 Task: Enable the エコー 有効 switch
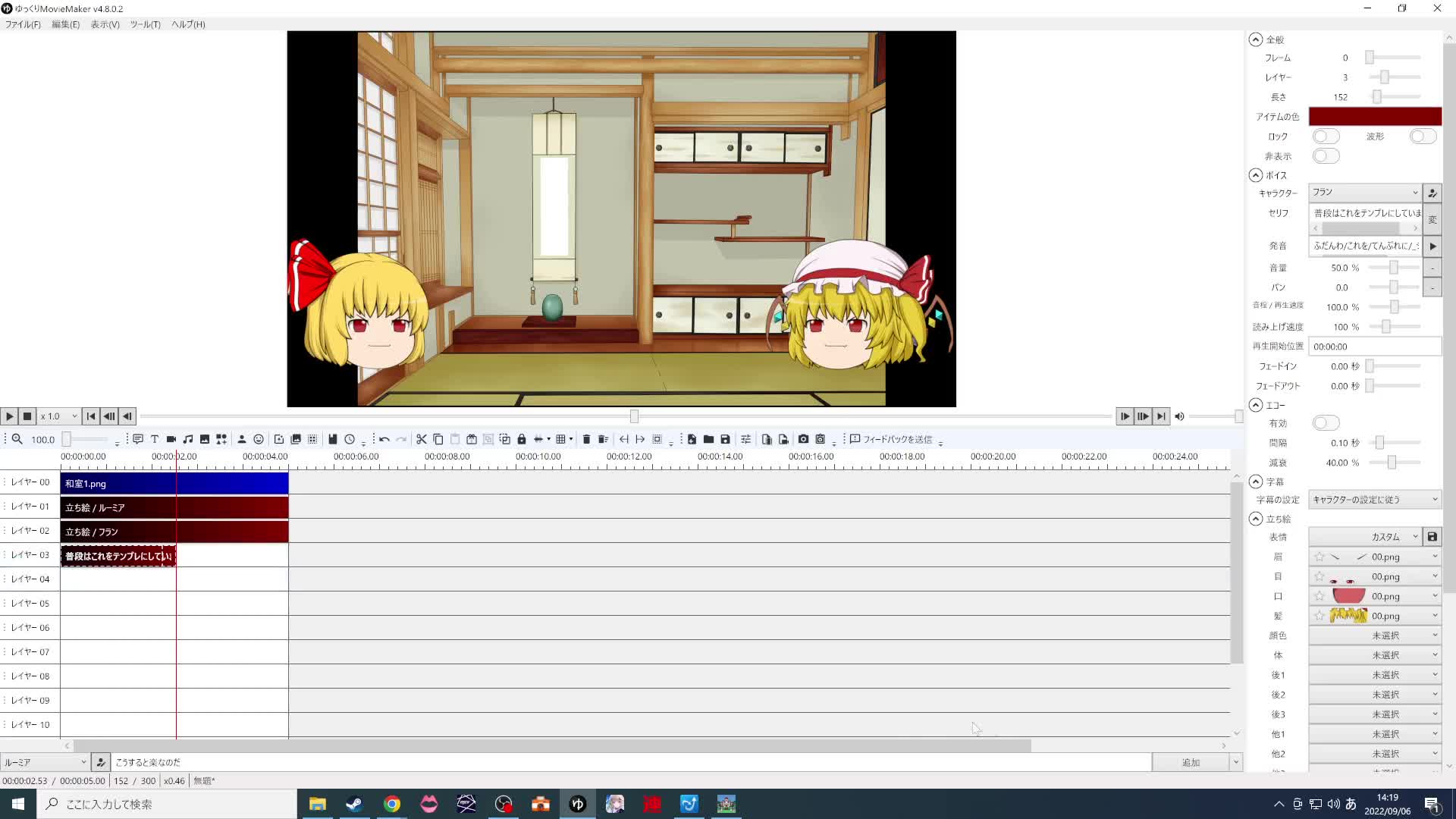click(1326, 423)
